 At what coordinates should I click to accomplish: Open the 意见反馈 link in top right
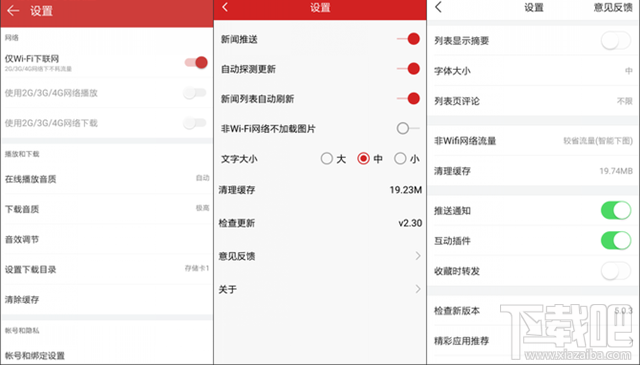pos(613,7)
